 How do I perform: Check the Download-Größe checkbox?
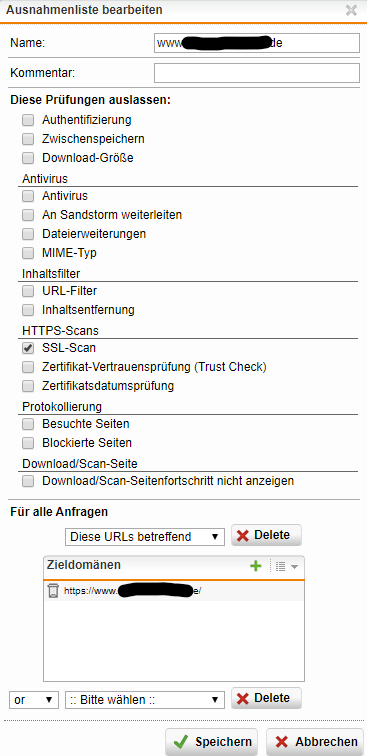pos(28,158)
